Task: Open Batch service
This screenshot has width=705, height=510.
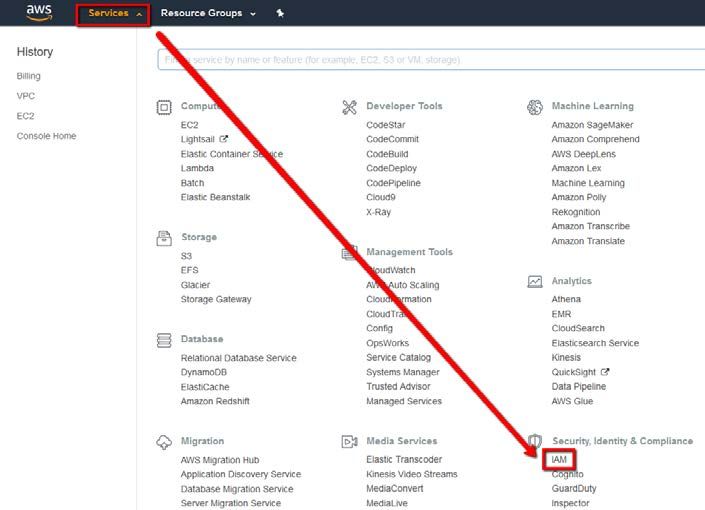Action: (x=192, y=183)
